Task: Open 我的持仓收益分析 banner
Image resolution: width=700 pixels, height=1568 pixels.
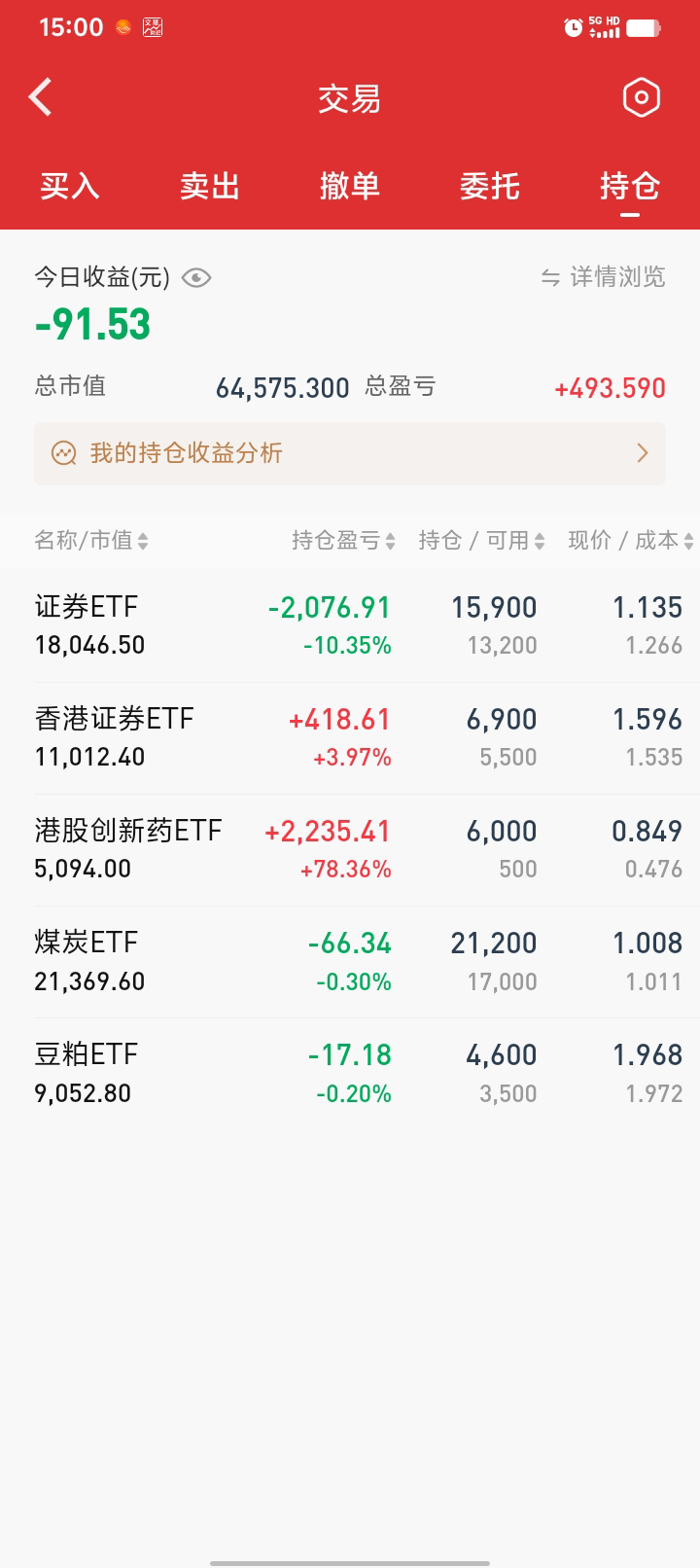Action: pyautogui.click(x=350, y=453)
